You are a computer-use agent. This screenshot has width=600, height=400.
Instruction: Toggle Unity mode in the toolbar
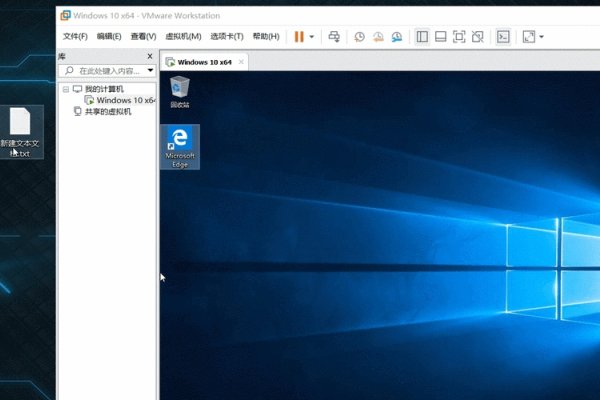[478, 37]
